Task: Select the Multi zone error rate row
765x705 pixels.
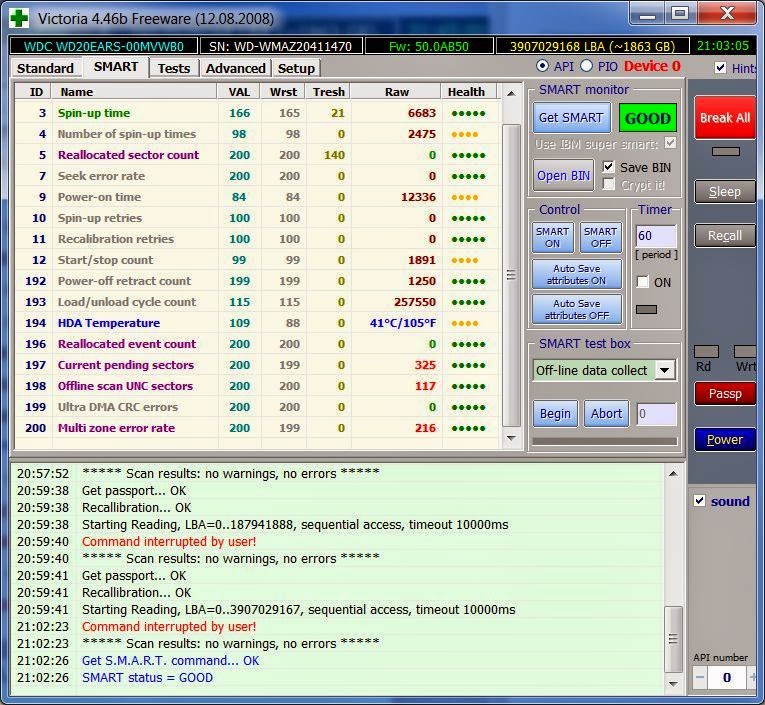Action: 257,428
